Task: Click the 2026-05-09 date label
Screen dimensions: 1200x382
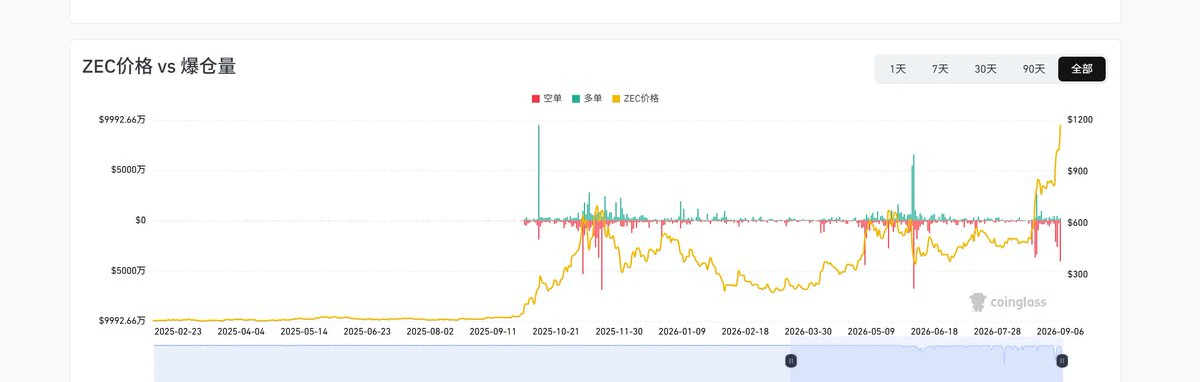Action: coord(871,331)
